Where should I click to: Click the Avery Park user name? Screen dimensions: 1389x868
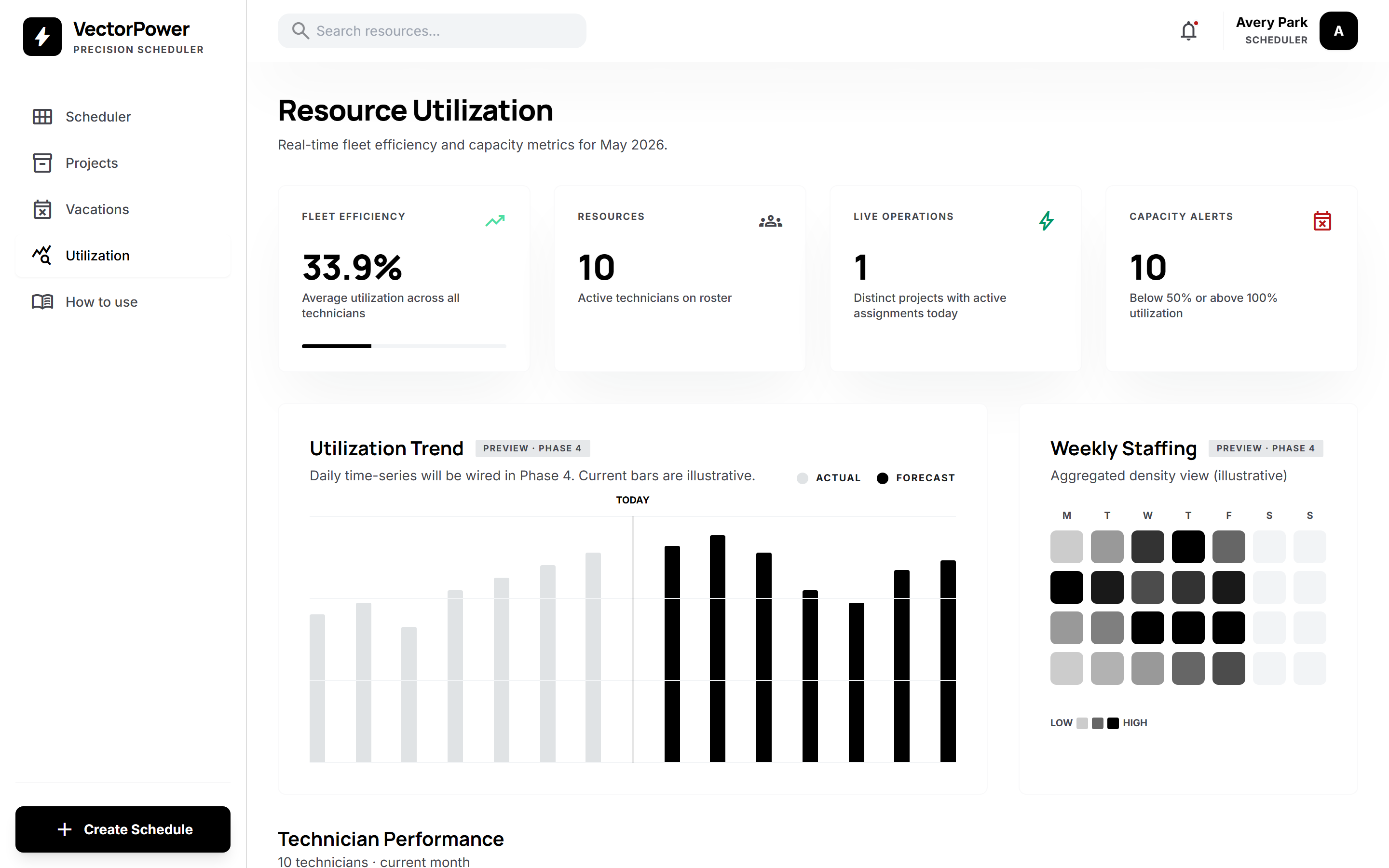click(1271, 22)
